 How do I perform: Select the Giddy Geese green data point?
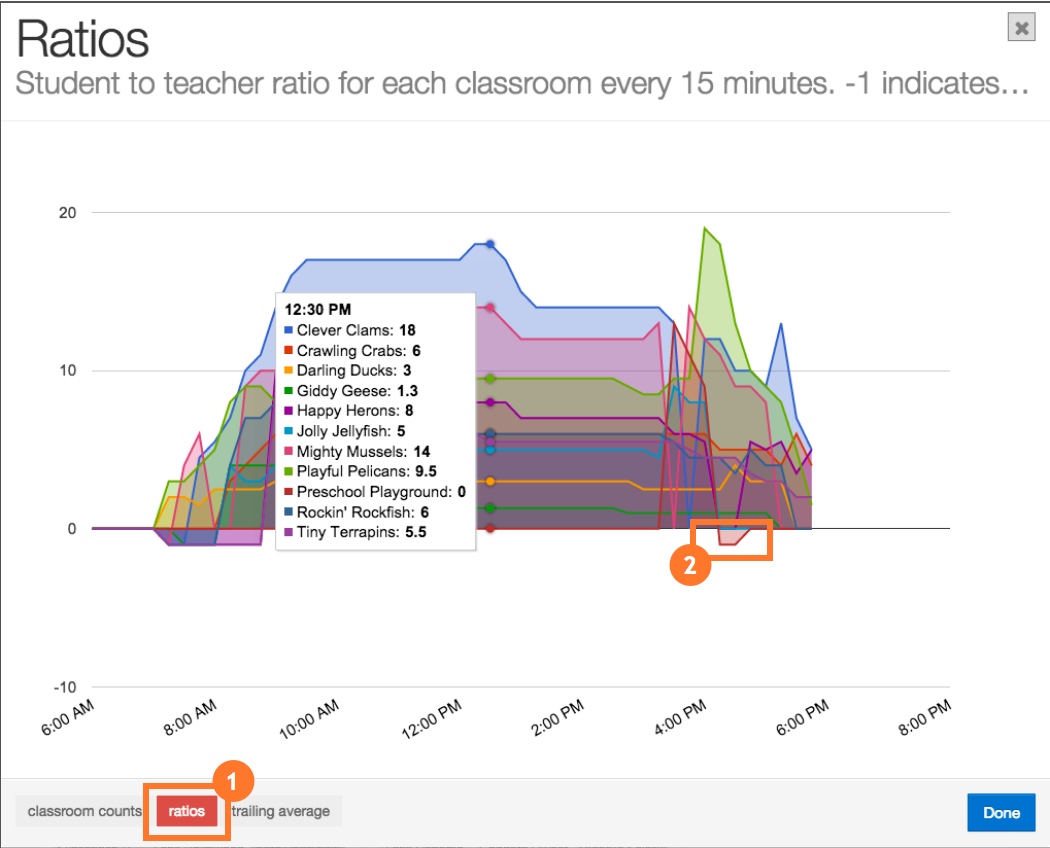[x=490, y=508]
